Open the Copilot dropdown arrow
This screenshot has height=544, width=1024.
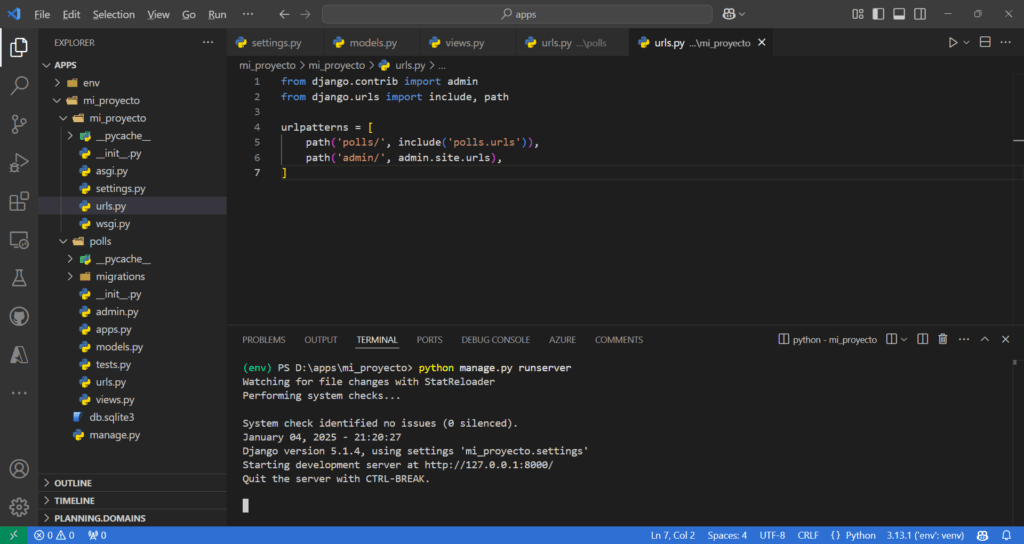tap(742, 14)
